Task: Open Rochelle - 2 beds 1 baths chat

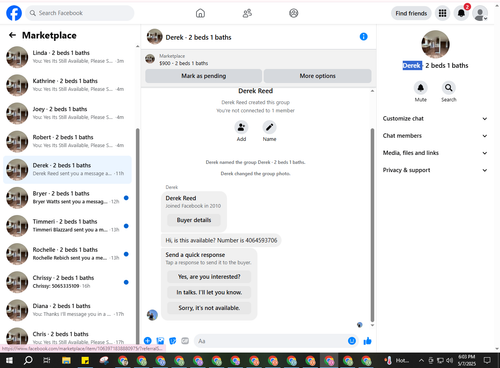Action: click(67, 254)
